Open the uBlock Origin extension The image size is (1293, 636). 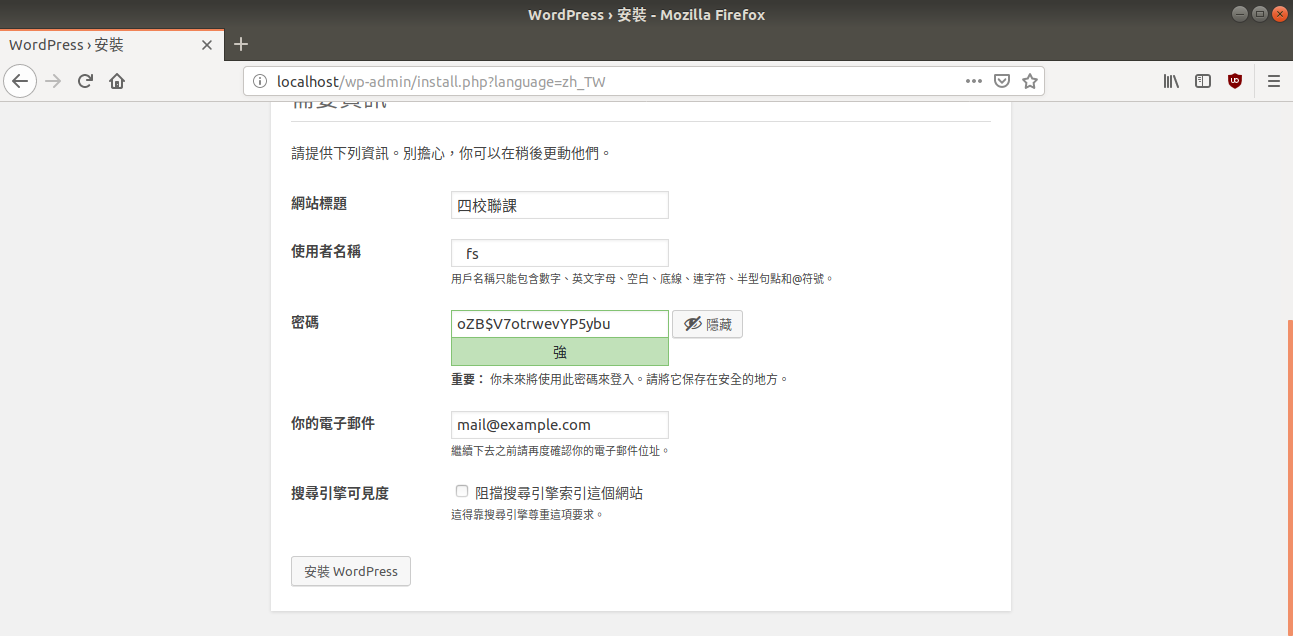1235,81
